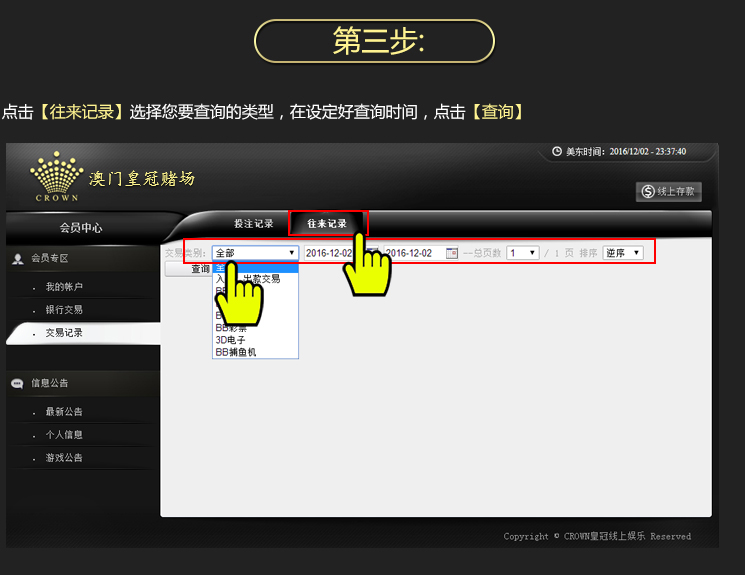Select 交易记录 in the sidebar

64,333
